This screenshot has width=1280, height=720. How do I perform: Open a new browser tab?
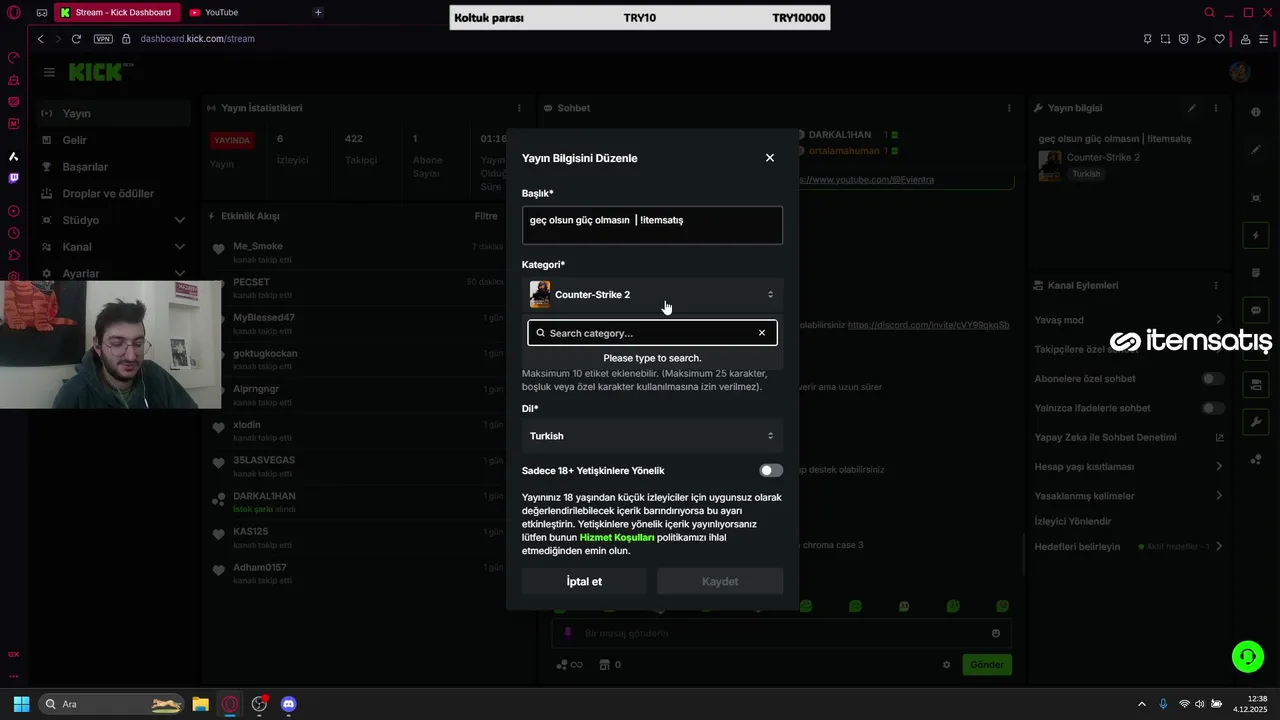coord(318,12)
